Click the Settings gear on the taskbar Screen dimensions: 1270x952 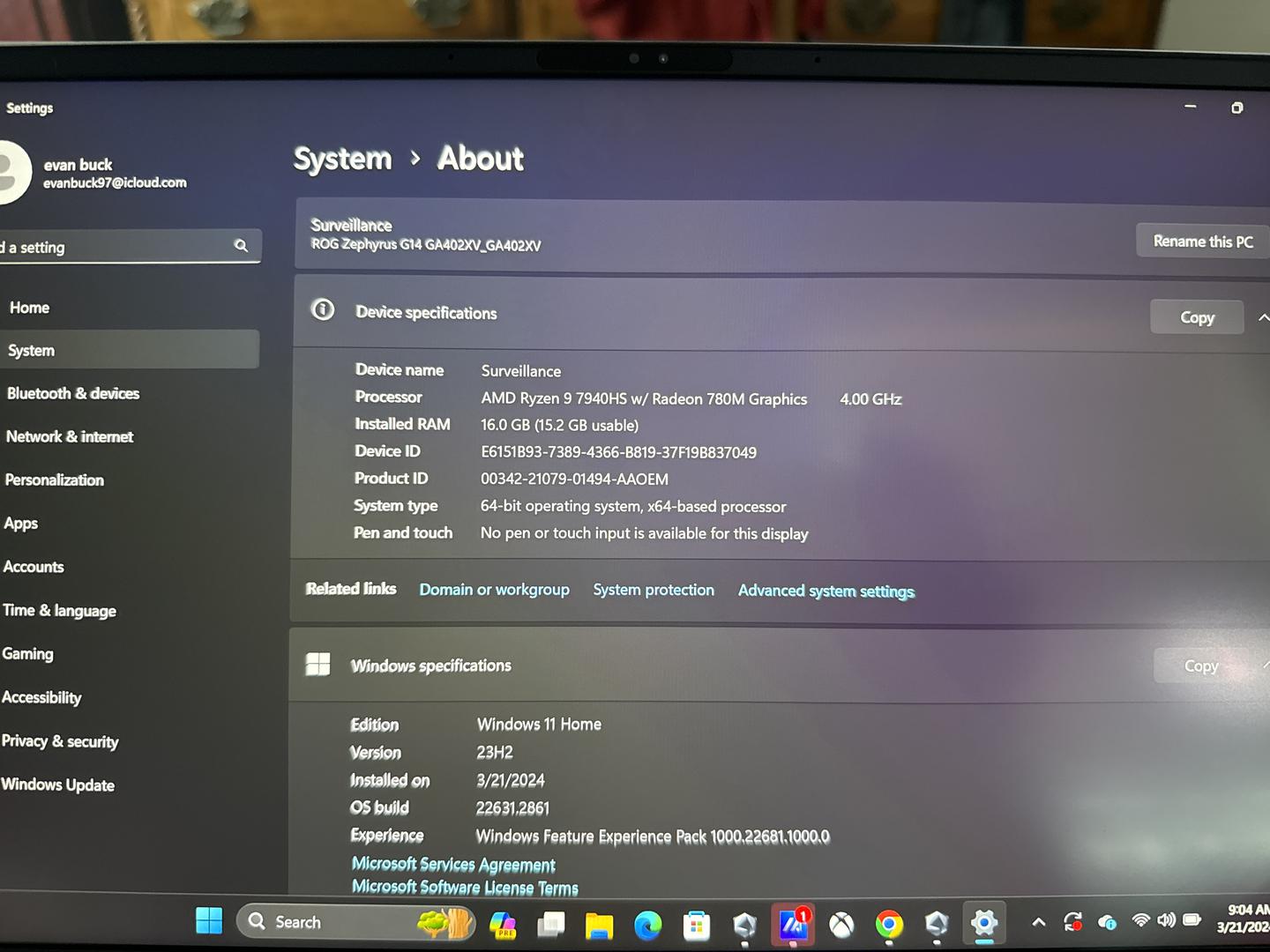click(984, 923)
